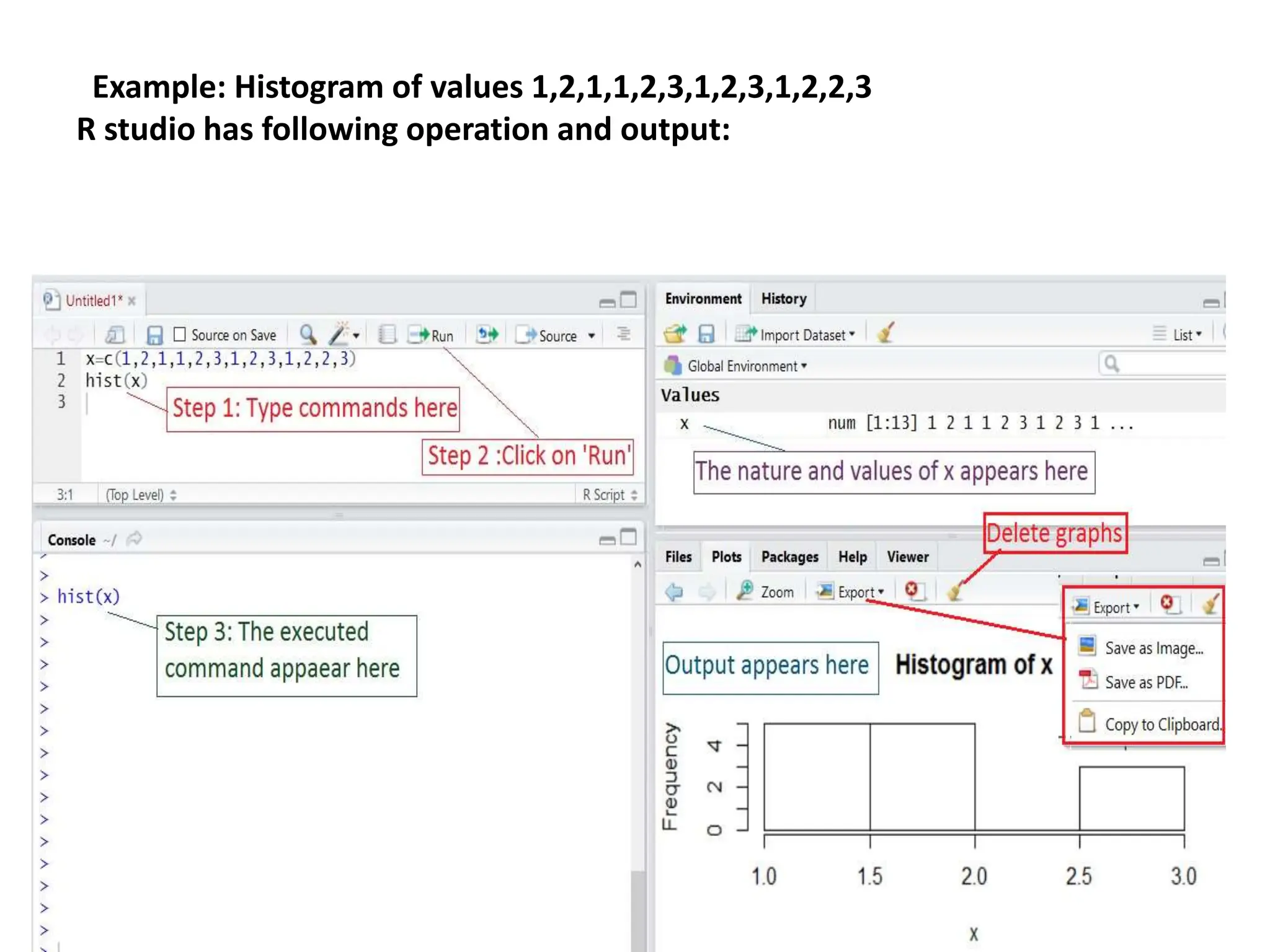Select Save as PDF menu option
This screenshot has width=1270, height=952.
1145,682
